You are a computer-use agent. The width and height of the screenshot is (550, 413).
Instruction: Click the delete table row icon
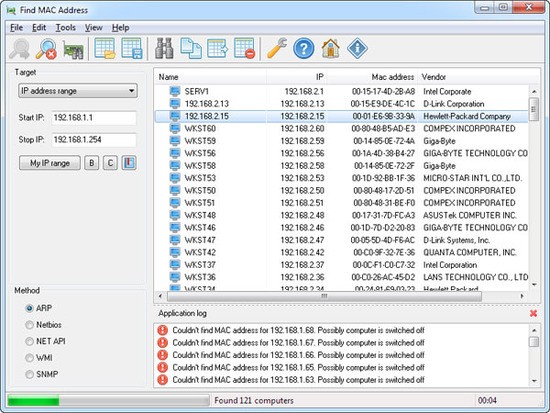244,48
